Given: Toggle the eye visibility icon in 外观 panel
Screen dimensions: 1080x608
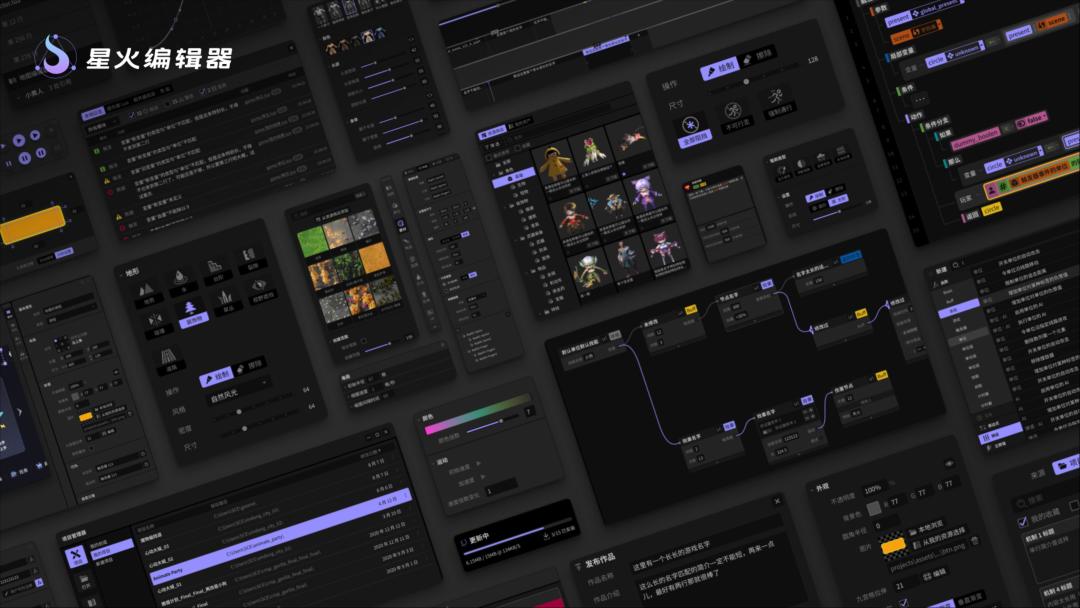Looking at the screenshot, I should tap(949, 463).
